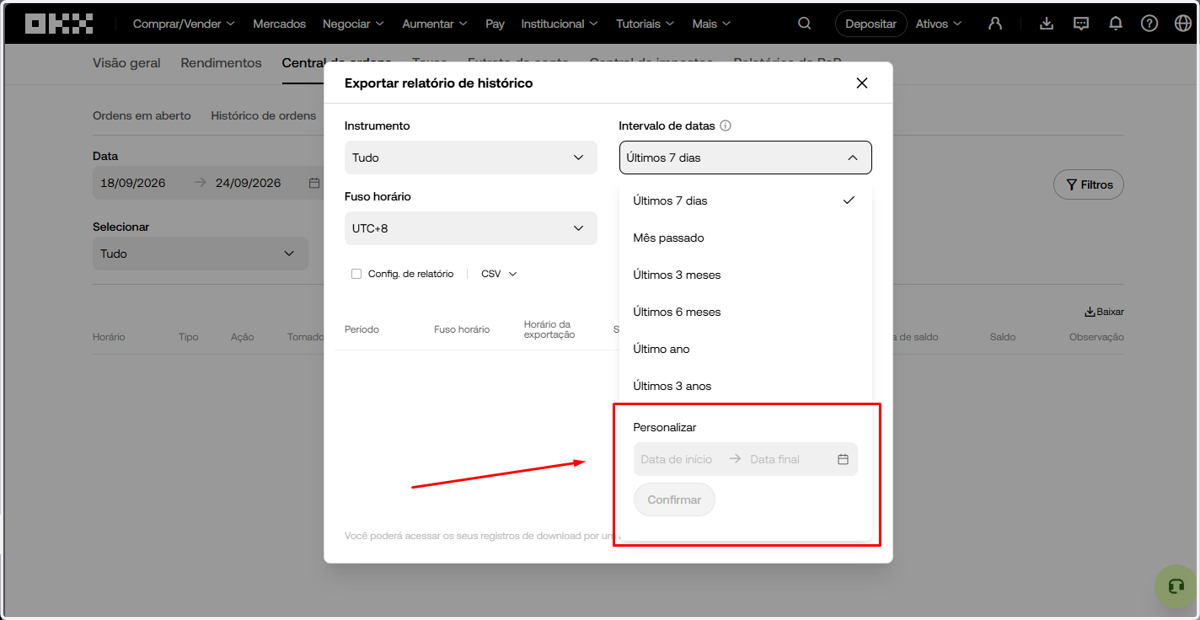
Task: Click the Data final field
Action: tap(775, 460)
